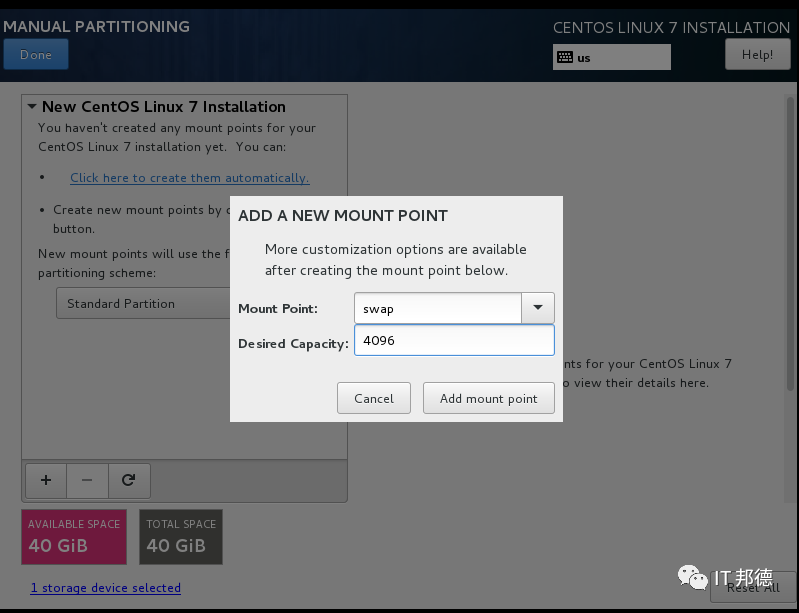Screen dimensions: 799x613
Task: Open the 1 storage device selected link
Action: click(x=105, y=588)
